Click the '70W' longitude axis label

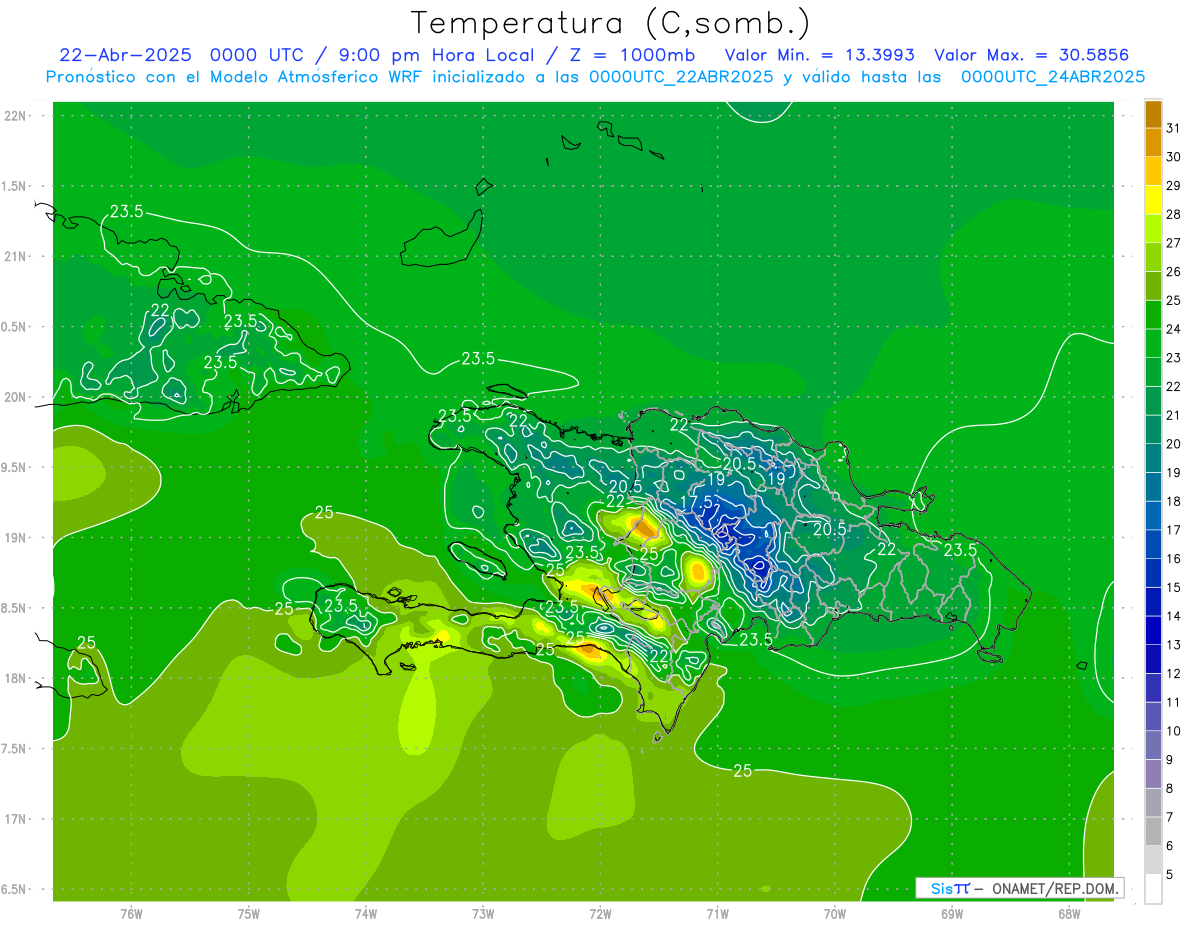pyautogui.click(x=835, y=913)
